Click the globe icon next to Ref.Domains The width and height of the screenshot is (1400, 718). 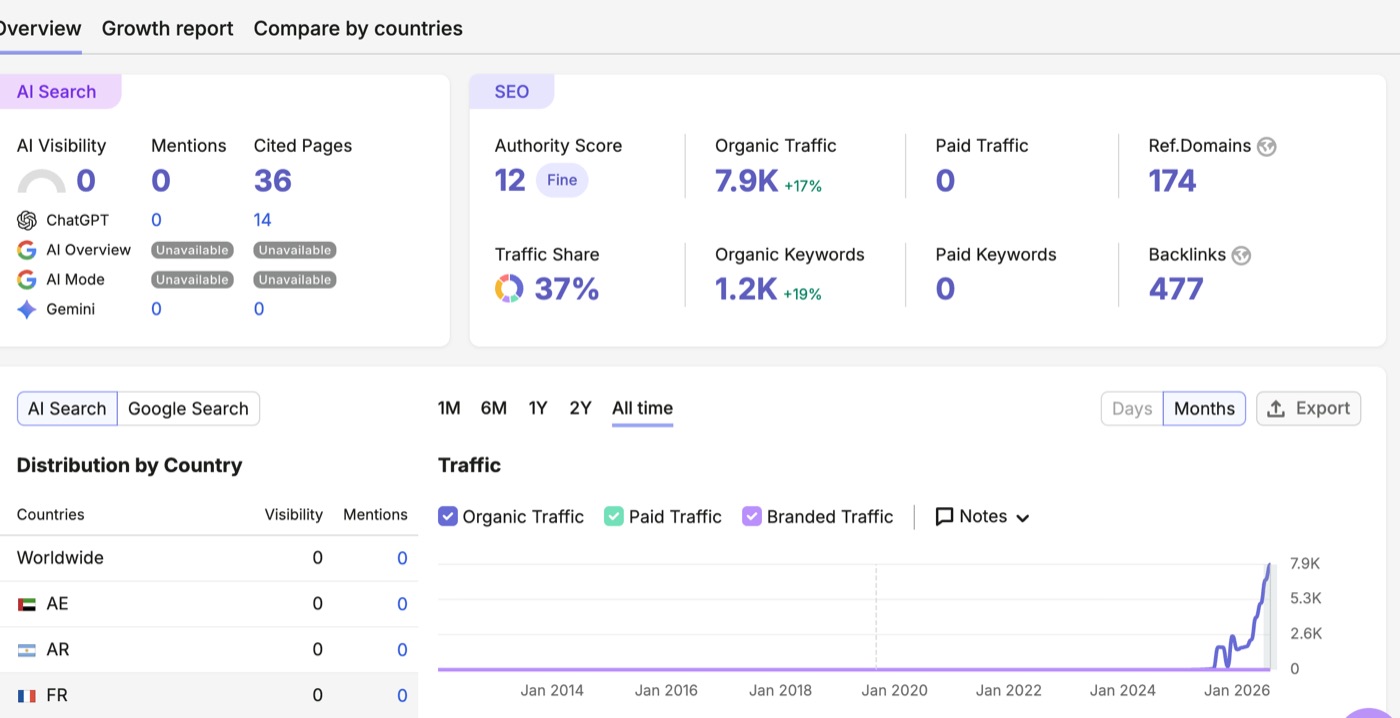(x=1267, y=146)
